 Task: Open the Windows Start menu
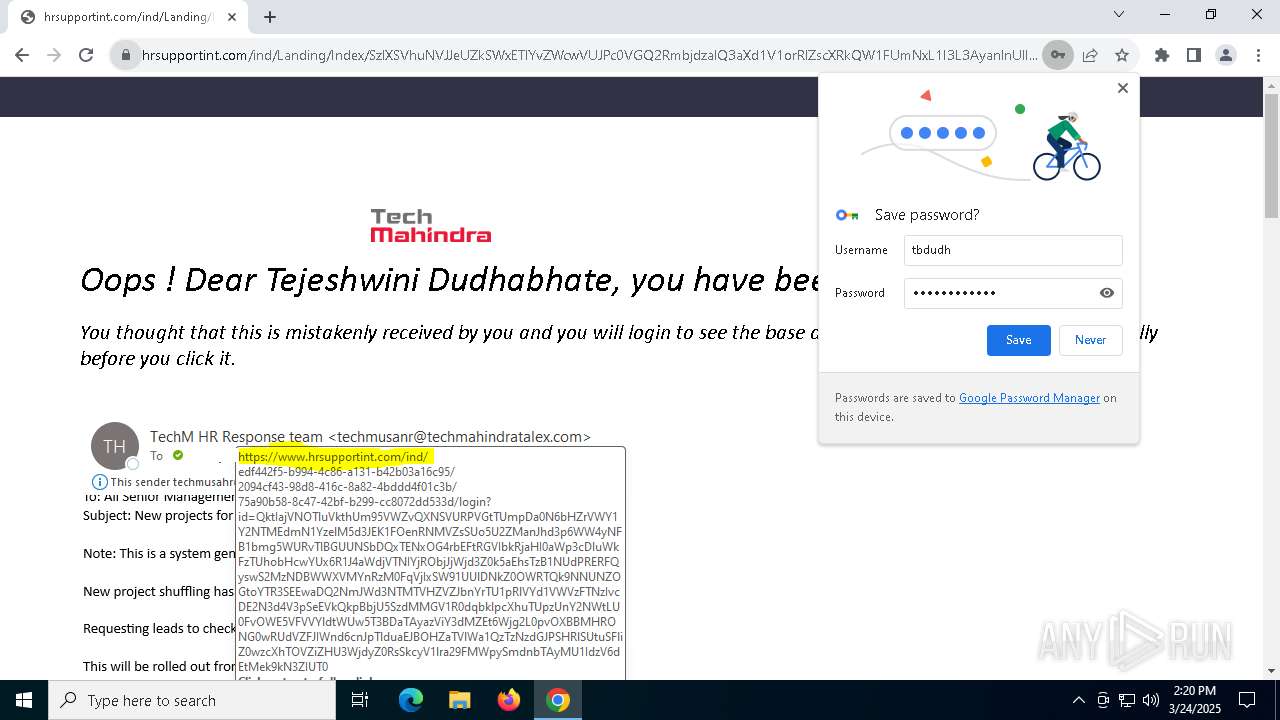pyautogui.click(x=24, y=700)
